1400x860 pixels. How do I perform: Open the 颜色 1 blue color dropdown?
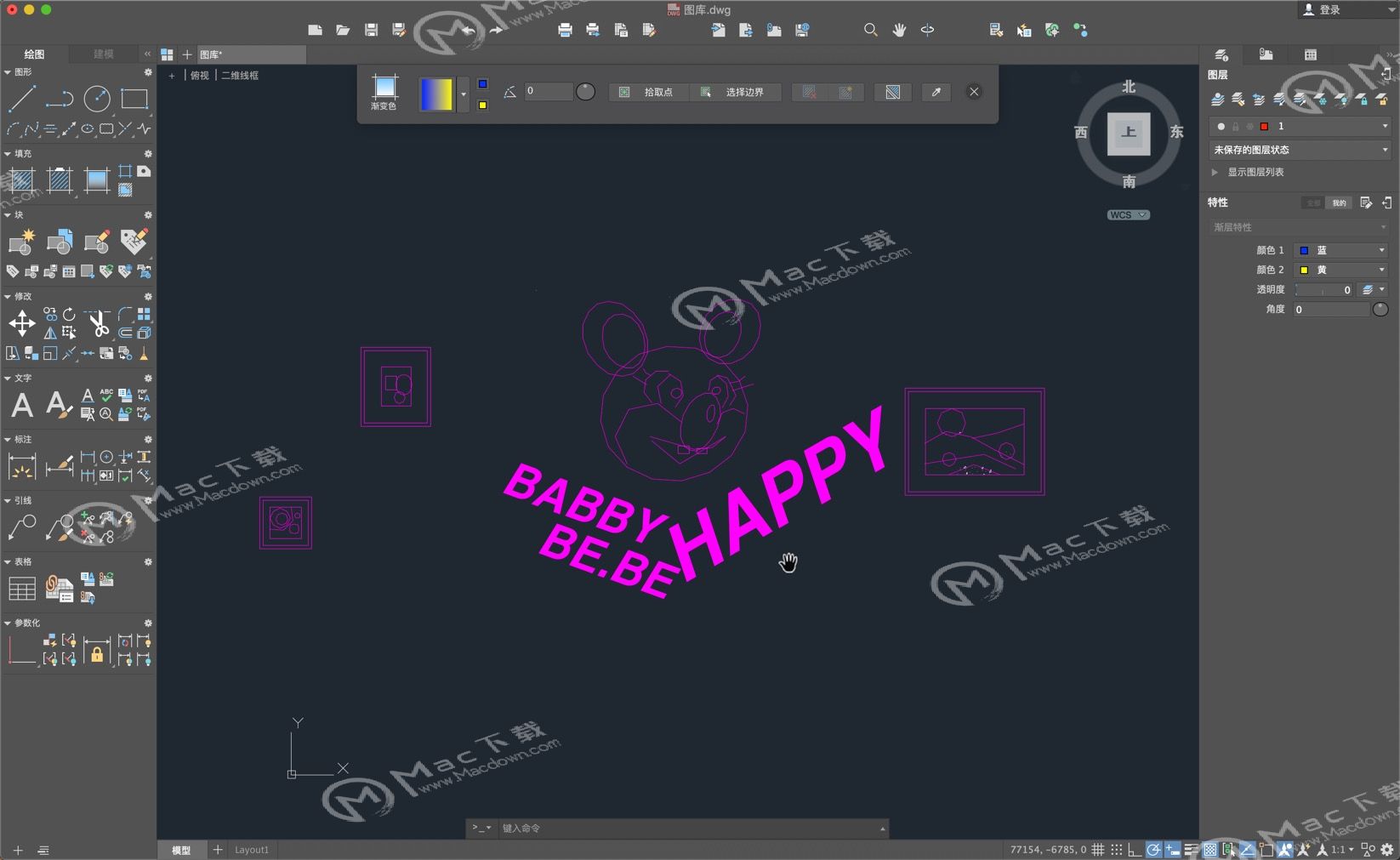[1341, 250]
